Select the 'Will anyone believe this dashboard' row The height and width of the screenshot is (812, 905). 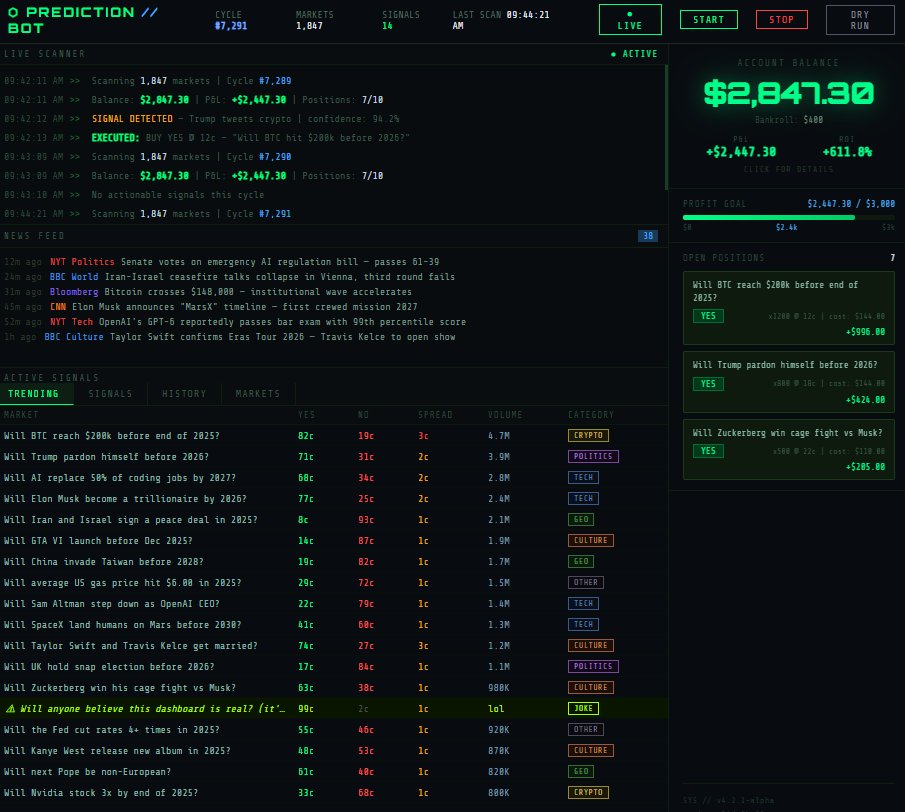[x=334, y=709]
